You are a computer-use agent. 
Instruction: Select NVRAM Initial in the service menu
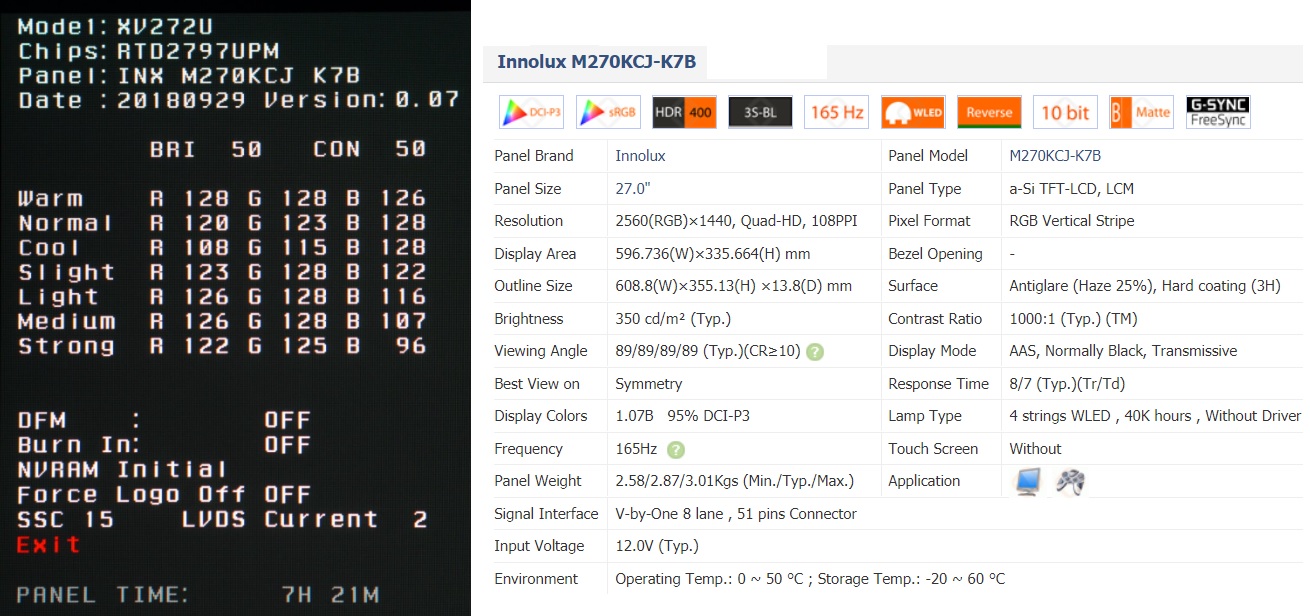(123, 469)
